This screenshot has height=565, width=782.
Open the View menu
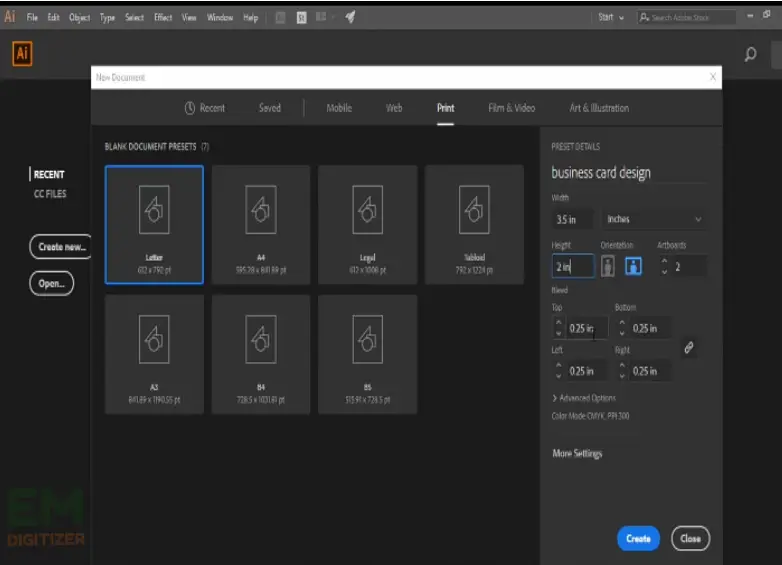(x=189, y=17)
